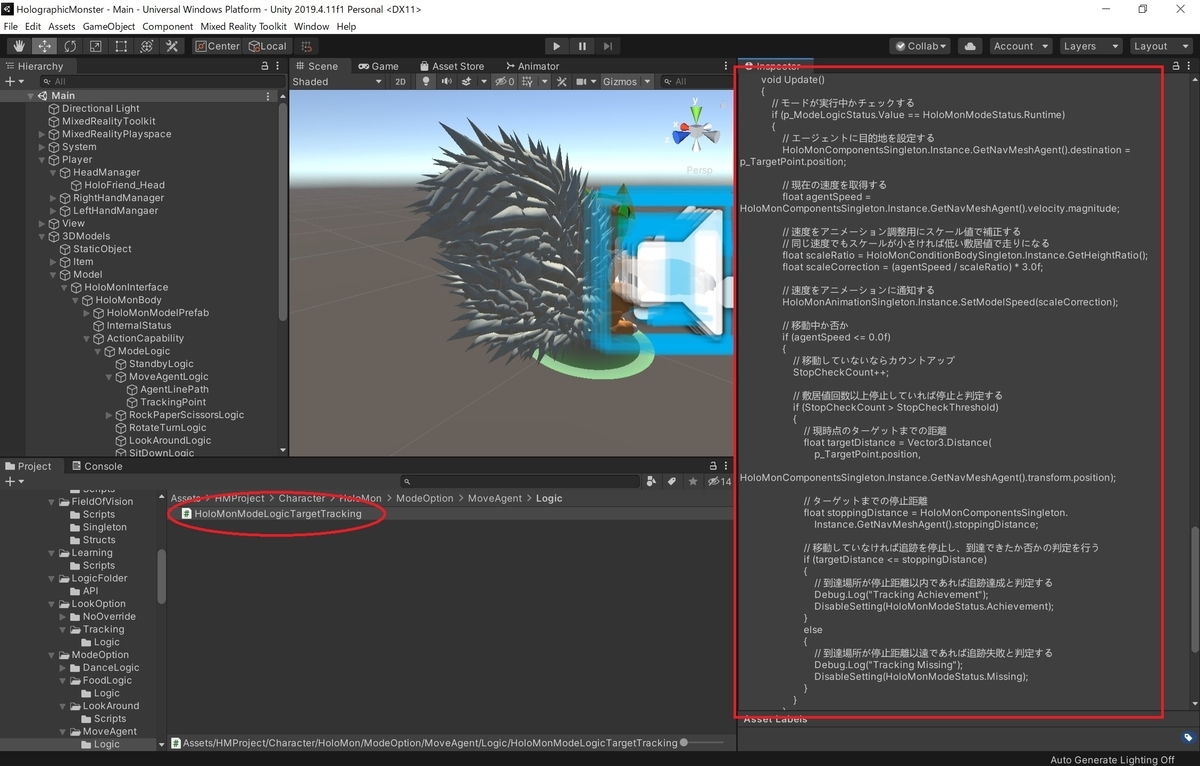Expand RockPaperScissorsLogic in Hierarchy
The height and width of the screenshot is (766, 1200).
coord(109,415)
